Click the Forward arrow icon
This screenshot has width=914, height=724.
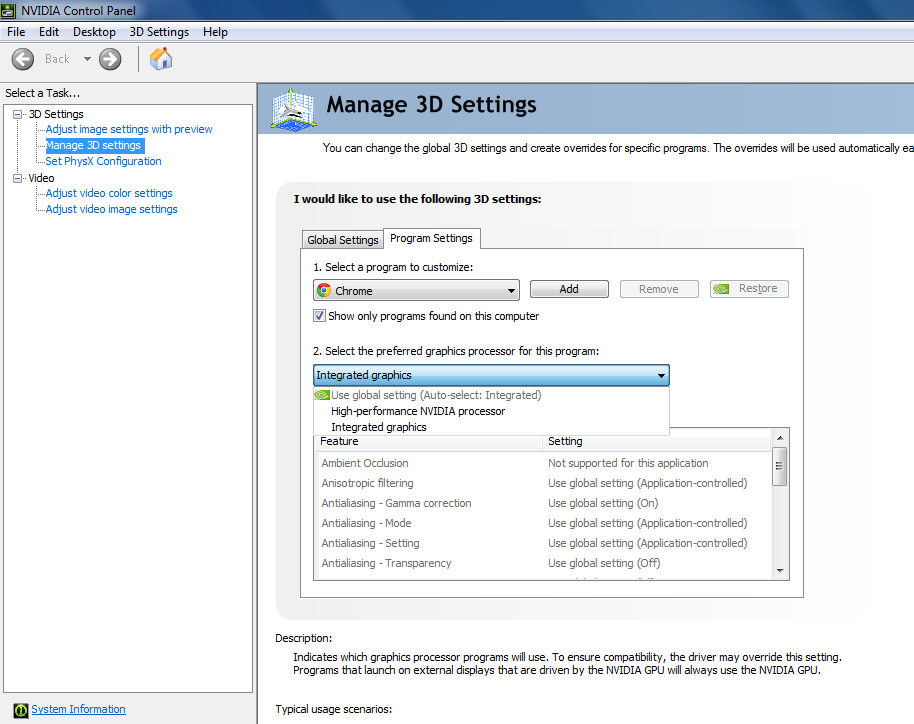[110, 59]
